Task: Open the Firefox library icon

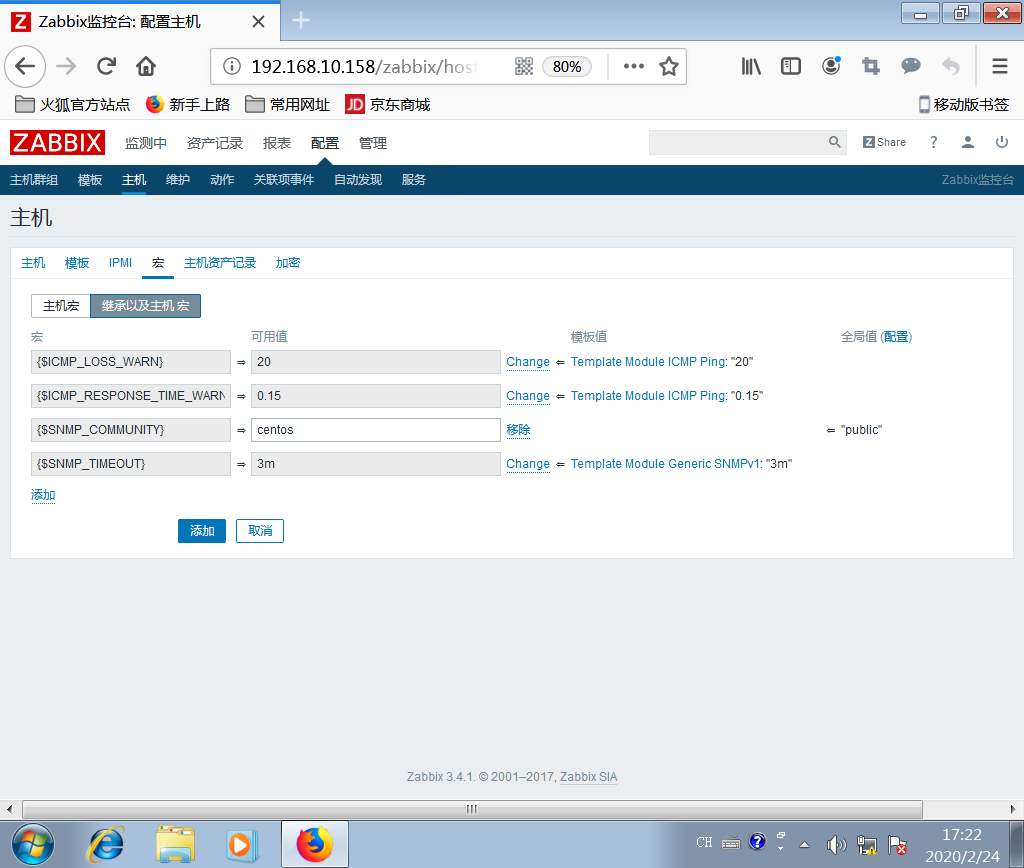Action: click(751, 66)
